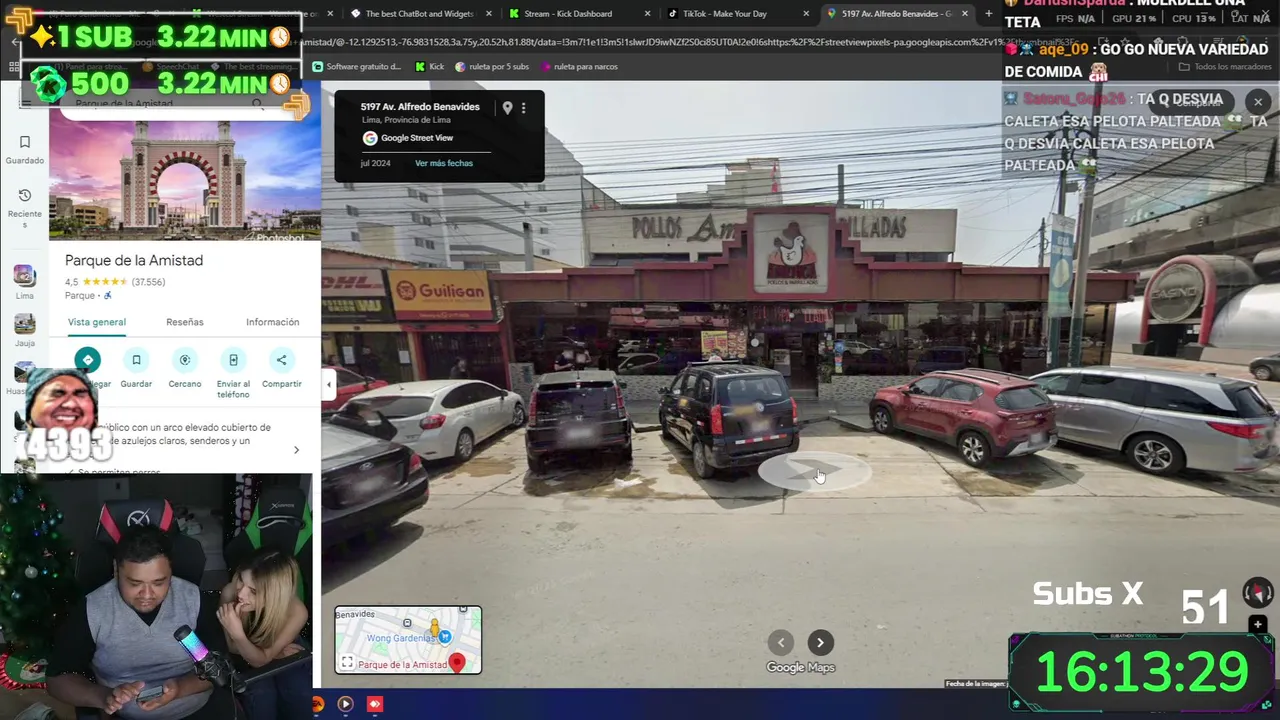
Task: Click the Parque de la Amistad title
Action: 134,260
